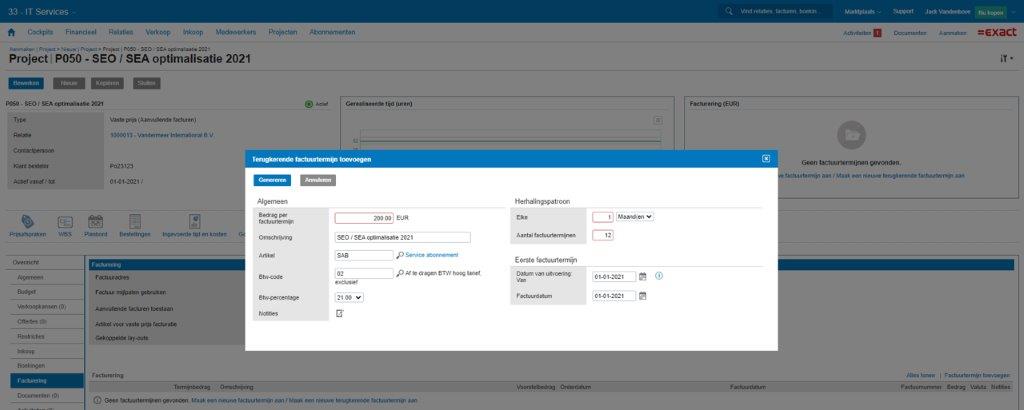
Task: Click the Aantal factuurtermijnen field
Action: click(x=602, y=236)
